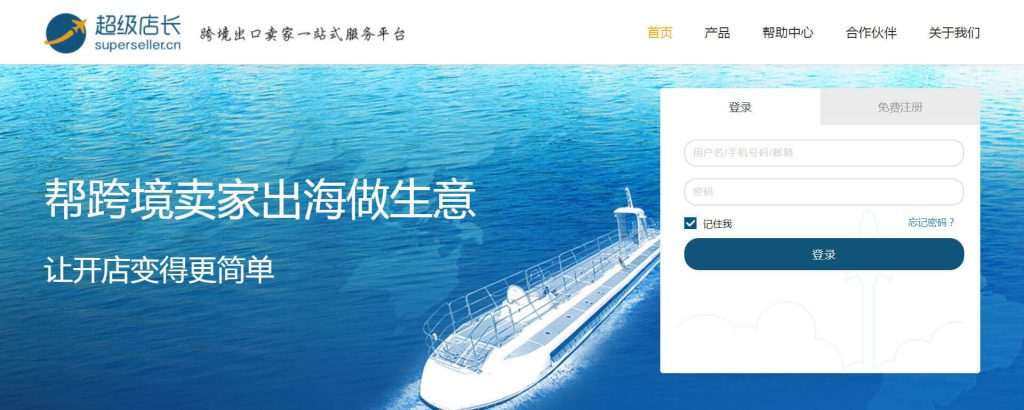Select 合作伙伴 from the navigation bar
Screen dimensions: 1024x410
tap(871, 33)
